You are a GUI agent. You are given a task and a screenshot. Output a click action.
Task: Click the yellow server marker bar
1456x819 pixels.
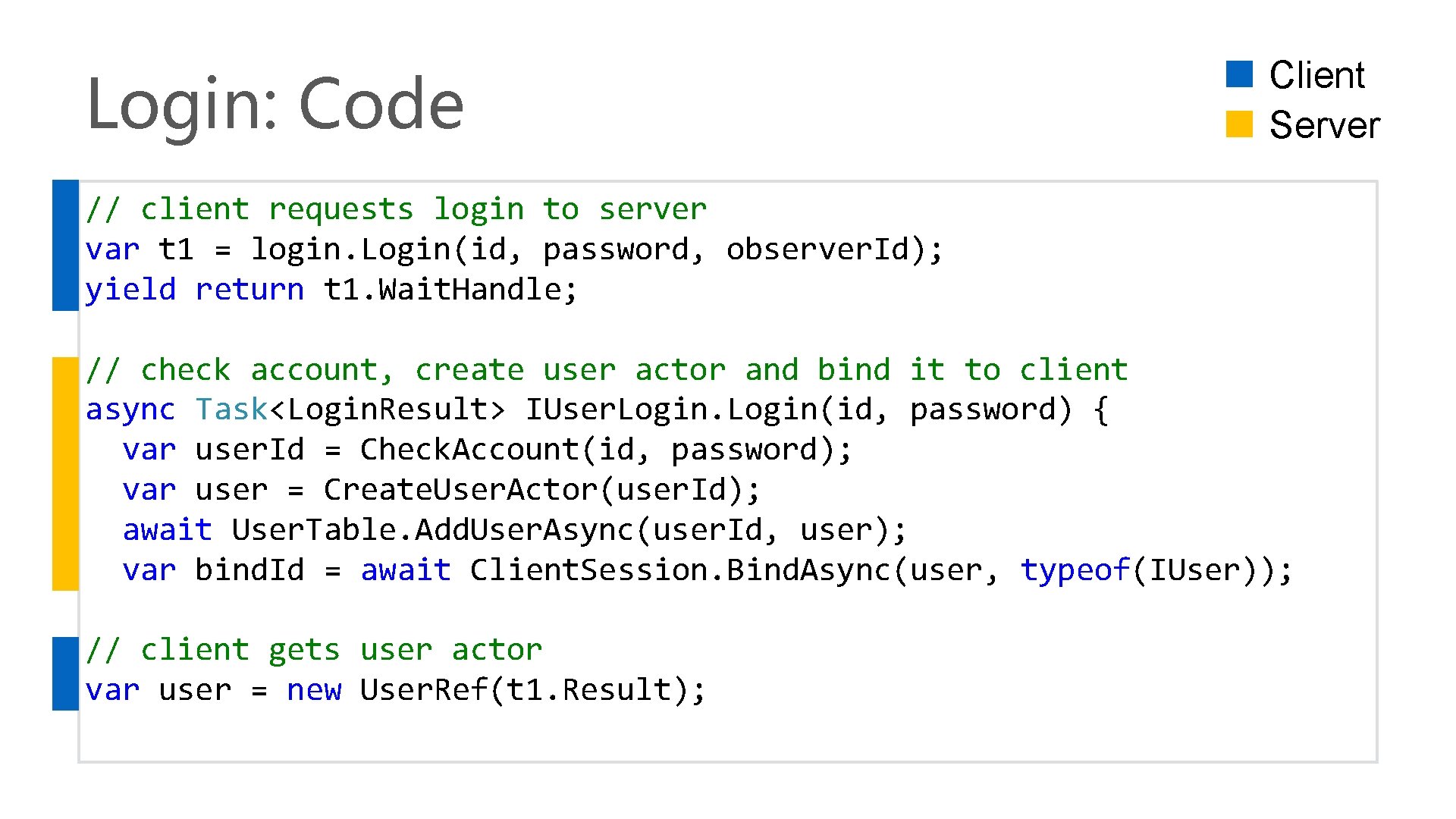point(65,473)
